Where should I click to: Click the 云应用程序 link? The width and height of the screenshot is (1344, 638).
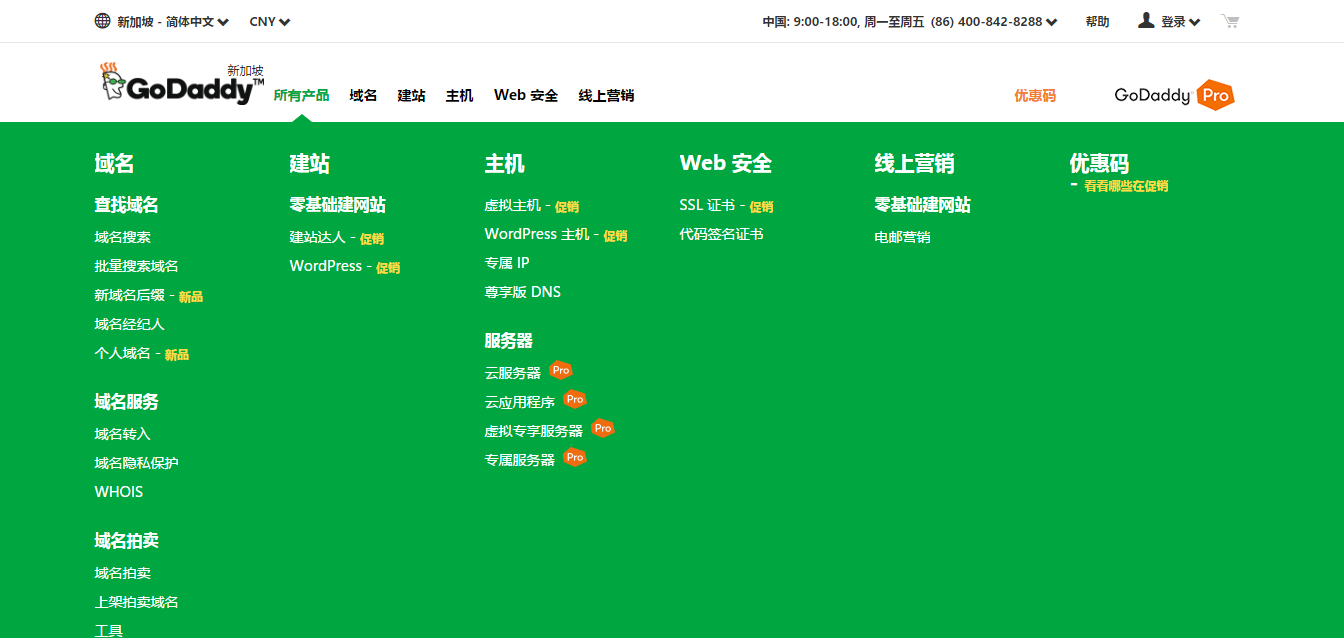tap(520, 402)
